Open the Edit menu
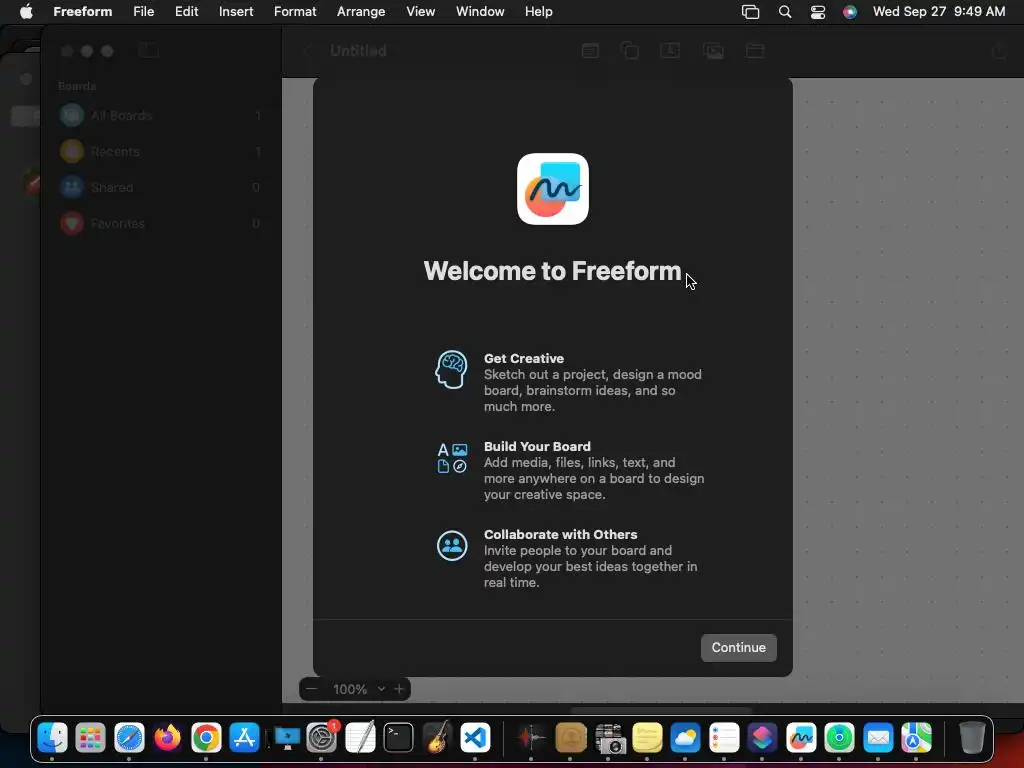 (x=186, y=11)
